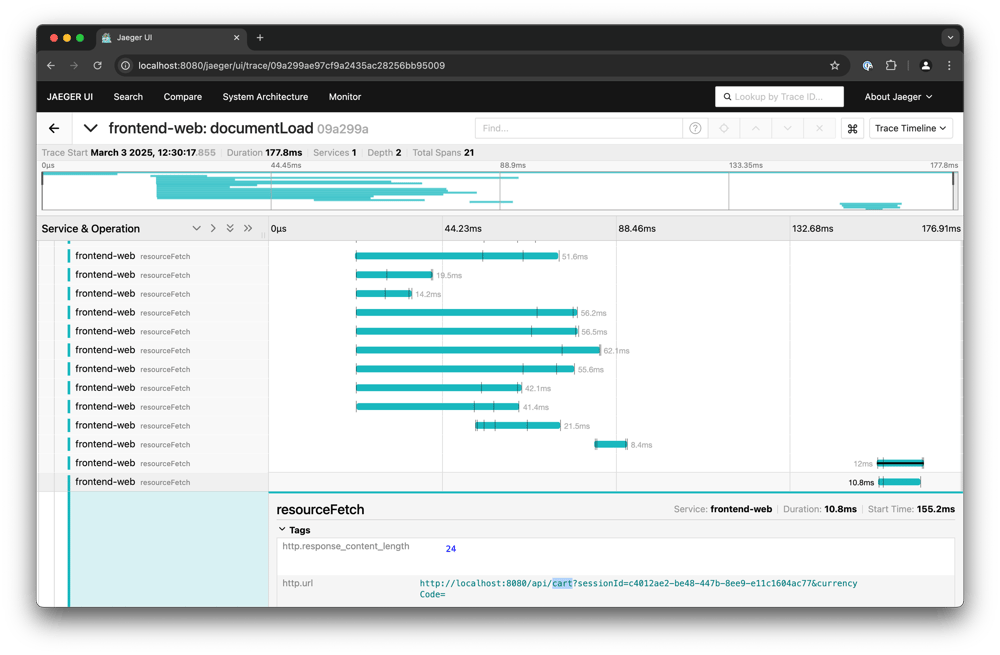Click the 44.23ms timeline tick label
This screenshot has width=1000, height=655.
(463, 228)
